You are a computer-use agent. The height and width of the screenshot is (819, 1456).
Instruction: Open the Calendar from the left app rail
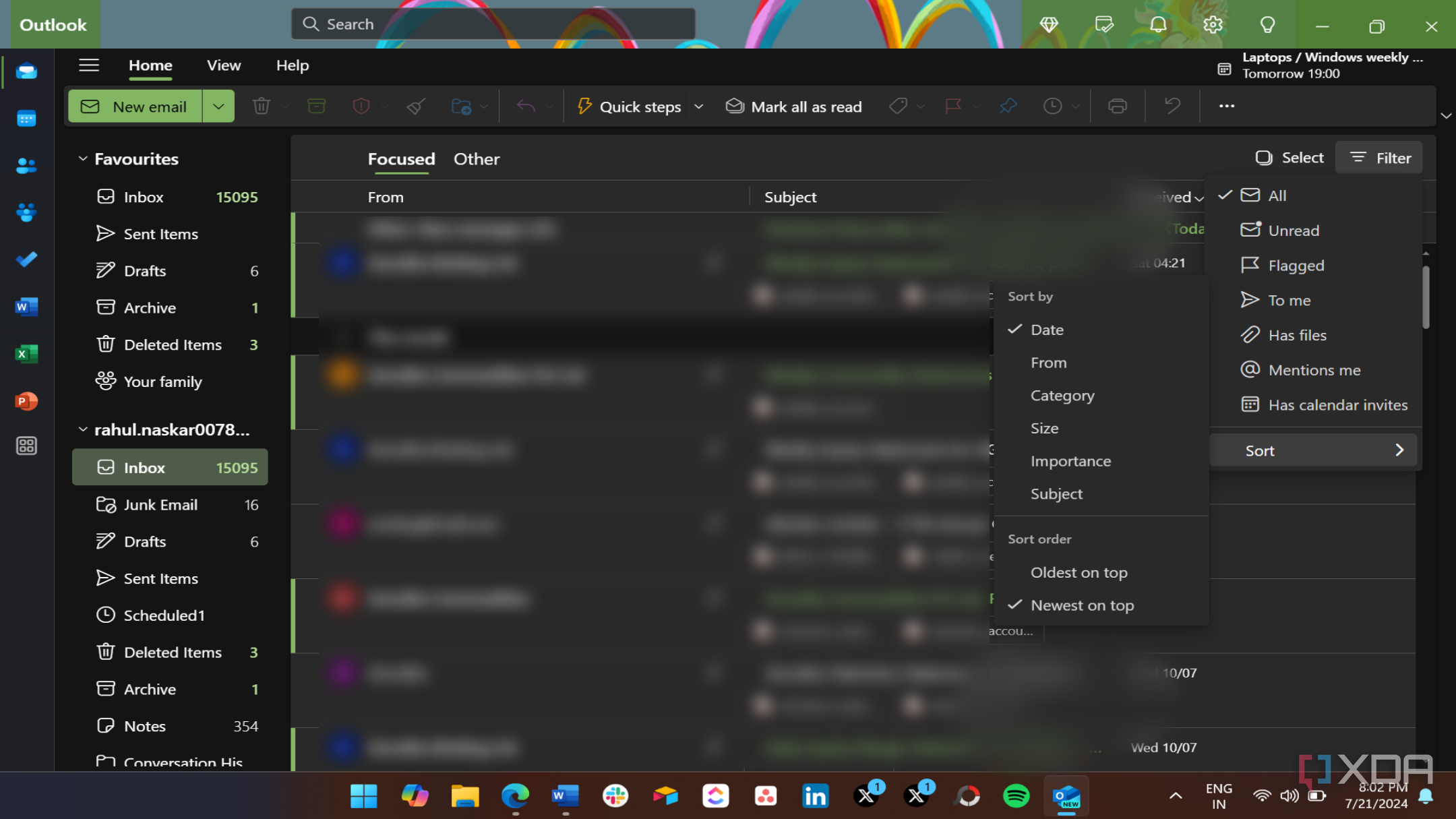click(x=26, y=119)
